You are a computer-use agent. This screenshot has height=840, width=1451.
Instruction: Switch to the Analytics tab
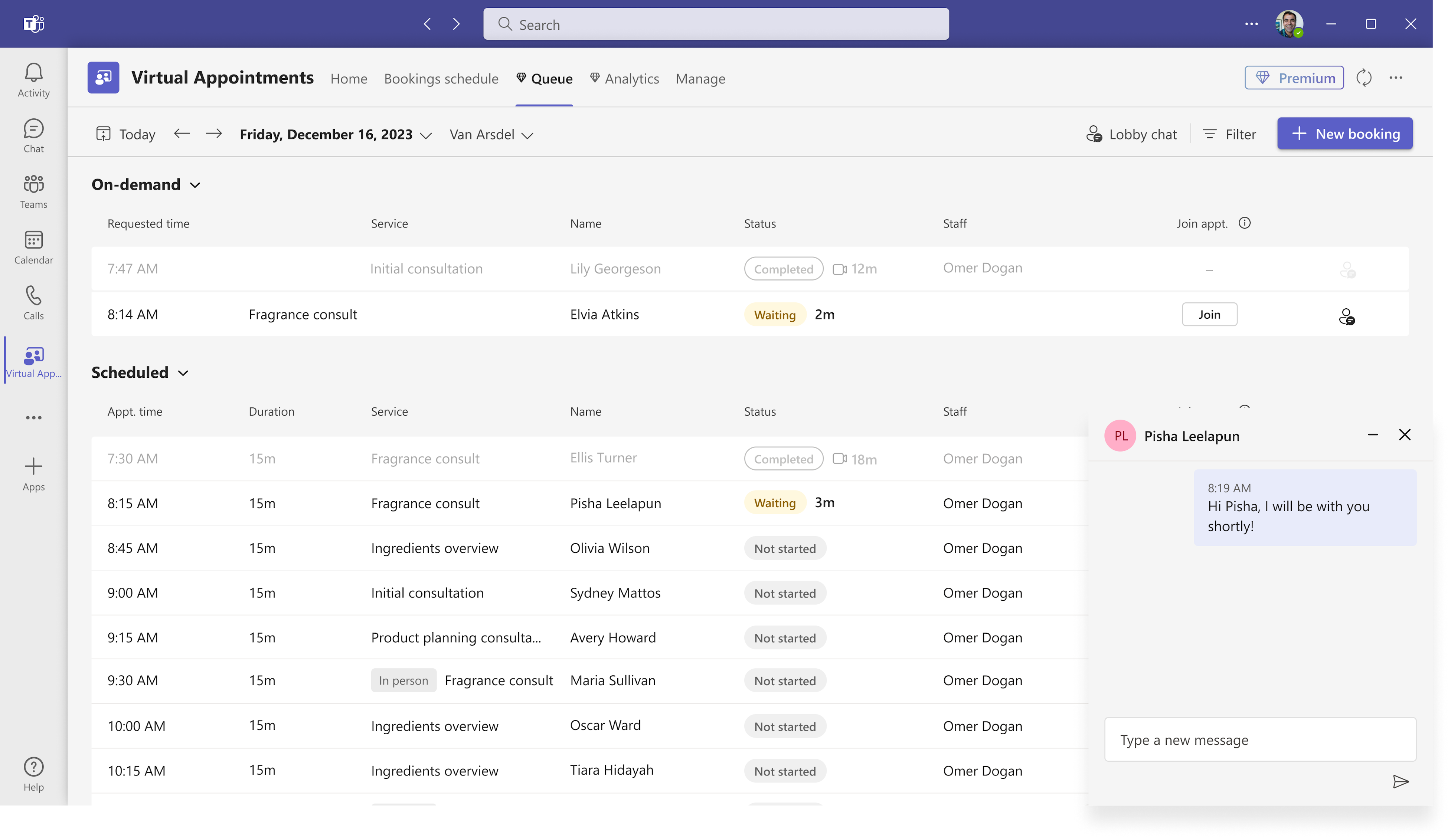624,78
